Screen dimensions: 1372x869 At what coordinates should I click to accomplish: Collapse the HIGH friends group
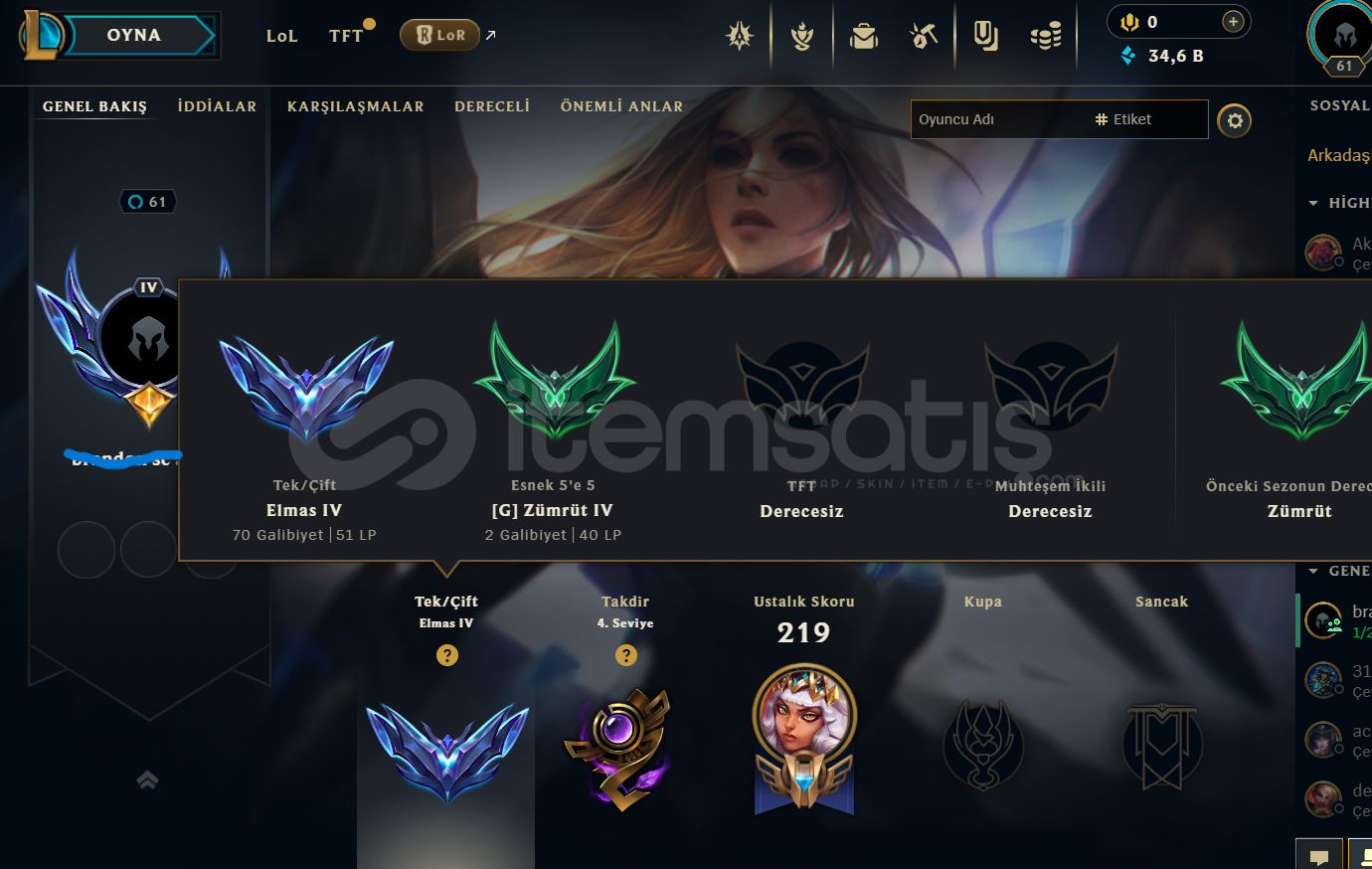point(1313,203)
